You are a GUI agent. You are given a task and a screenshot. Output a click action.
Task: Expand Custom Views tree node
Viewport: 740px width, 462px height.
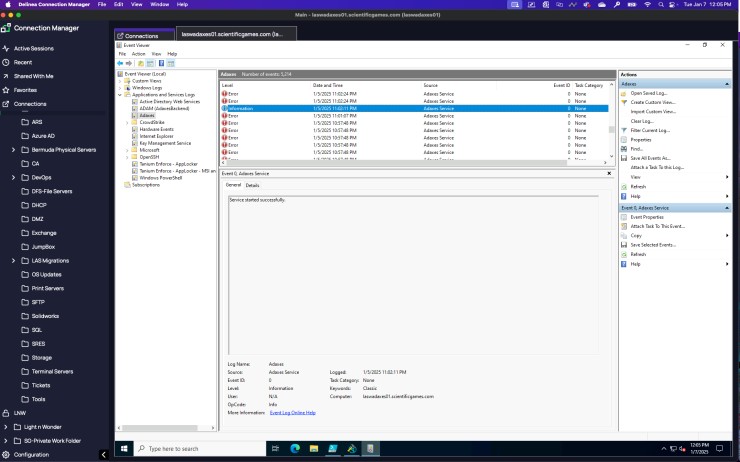coord(120,81)
